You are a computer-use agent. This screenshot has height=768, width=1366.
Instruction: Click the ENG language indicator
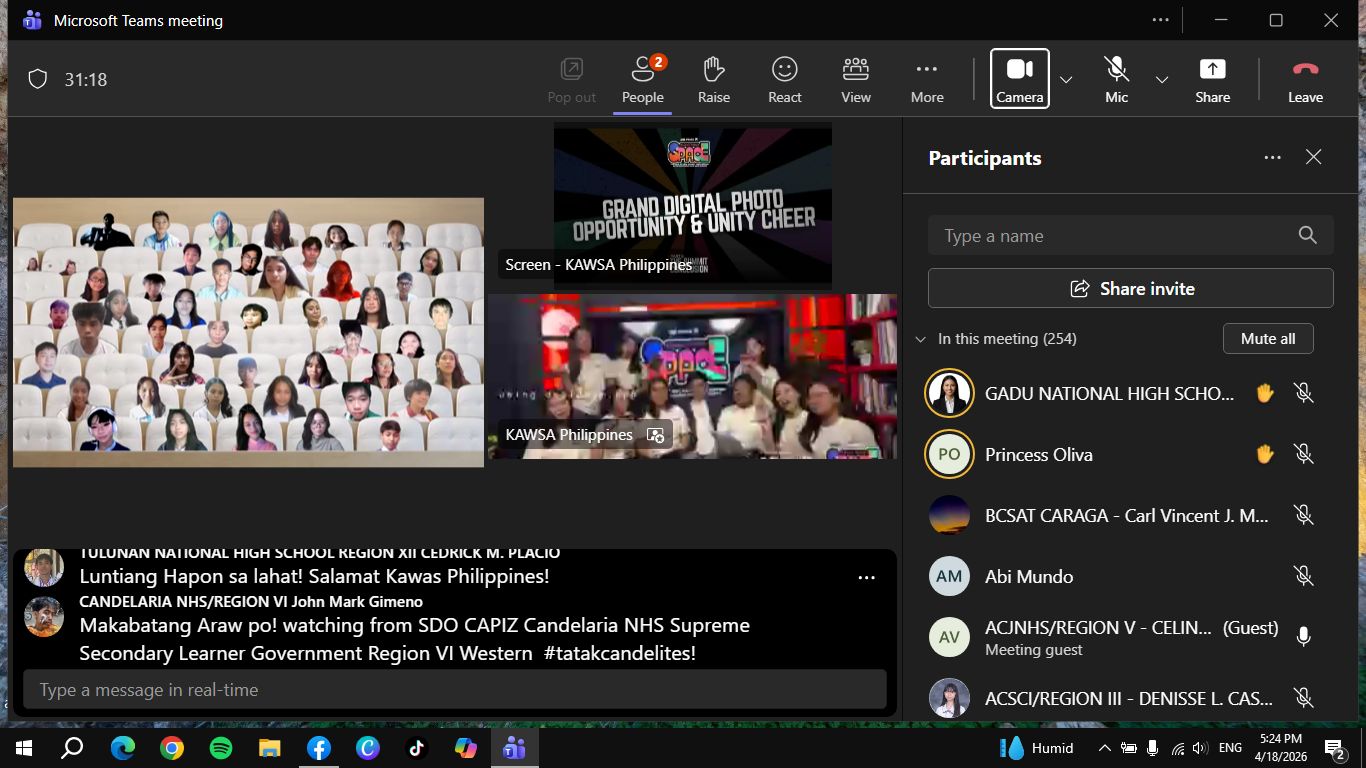1230,748
